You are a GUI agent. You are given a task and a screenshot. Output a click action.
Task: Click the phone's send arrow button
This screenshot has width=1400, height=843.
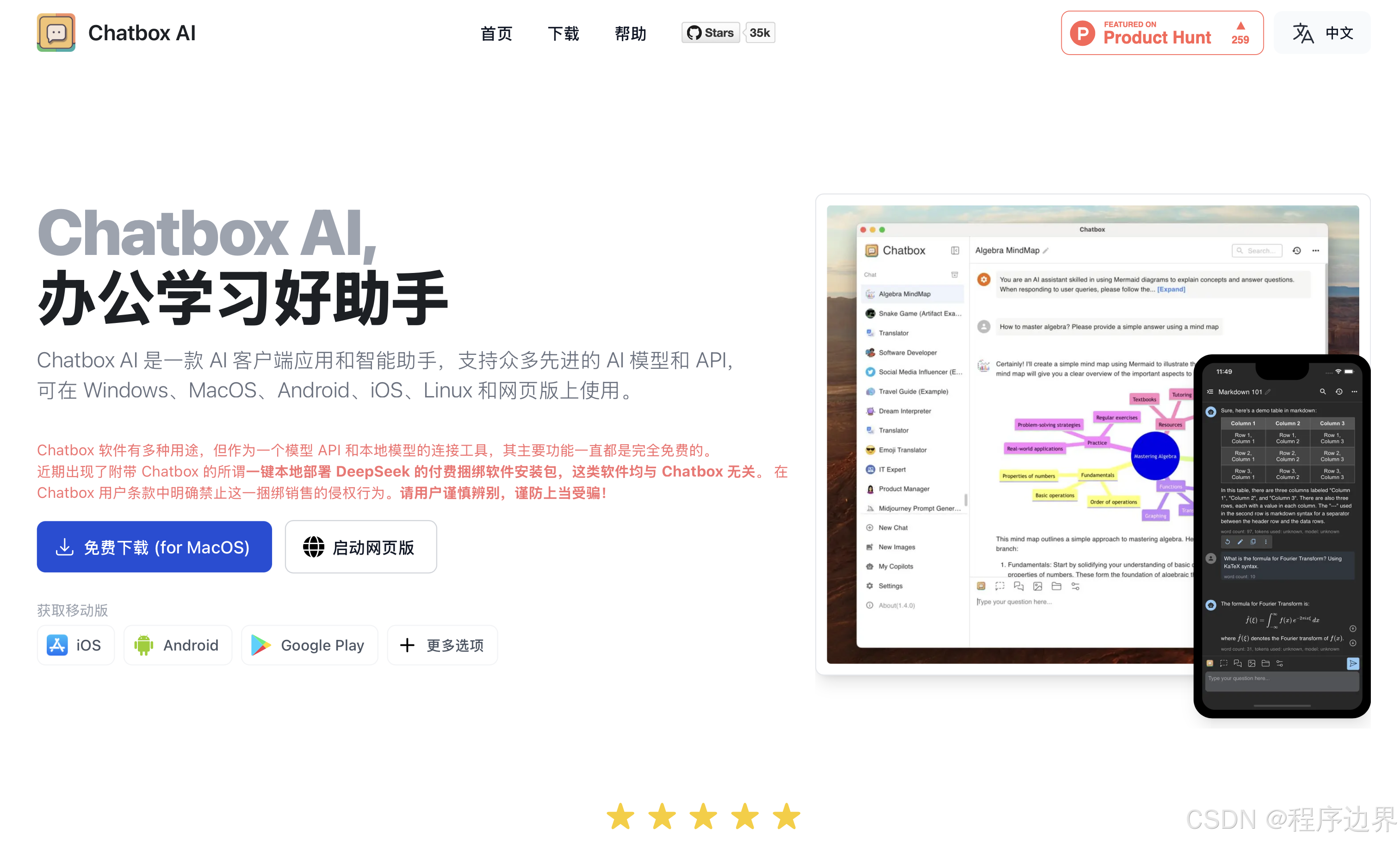pos(1352,663)
